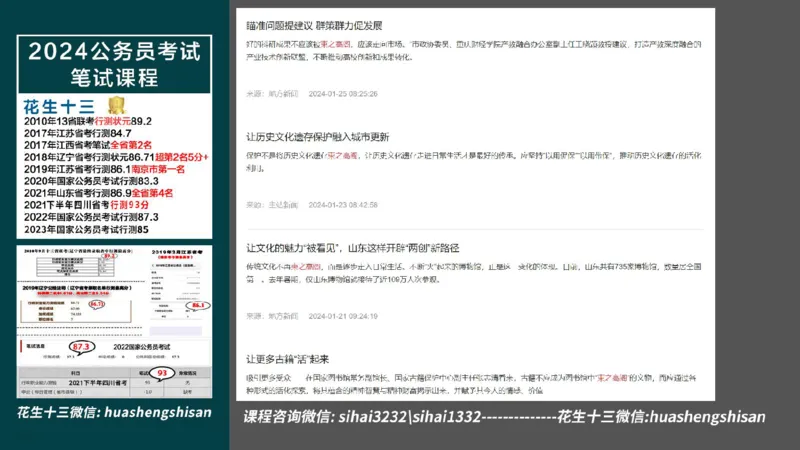
Task: Open article 让更多古籍"活"起来
Action: tap(287, 359)
